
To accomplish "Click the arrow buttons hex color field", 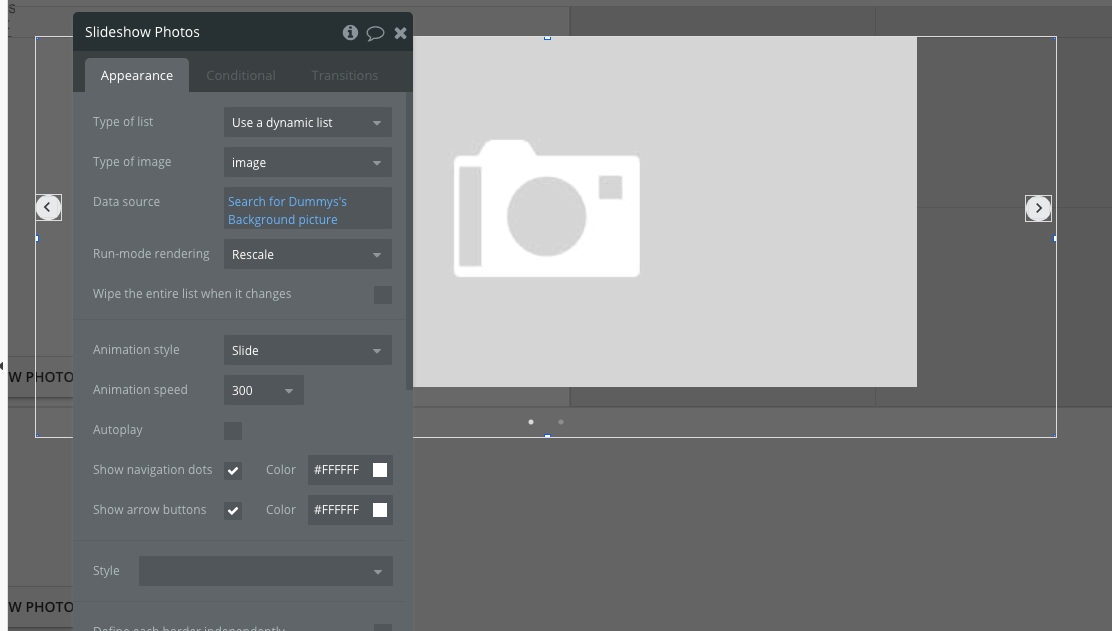I will point(337,510).
